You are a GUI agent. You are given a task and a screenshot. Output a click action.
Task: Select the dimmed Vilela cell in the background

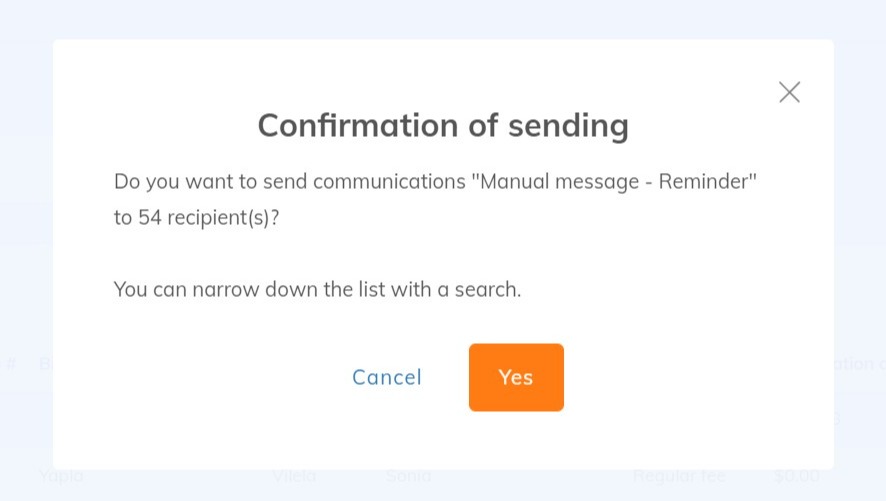(x=295, y=476)
